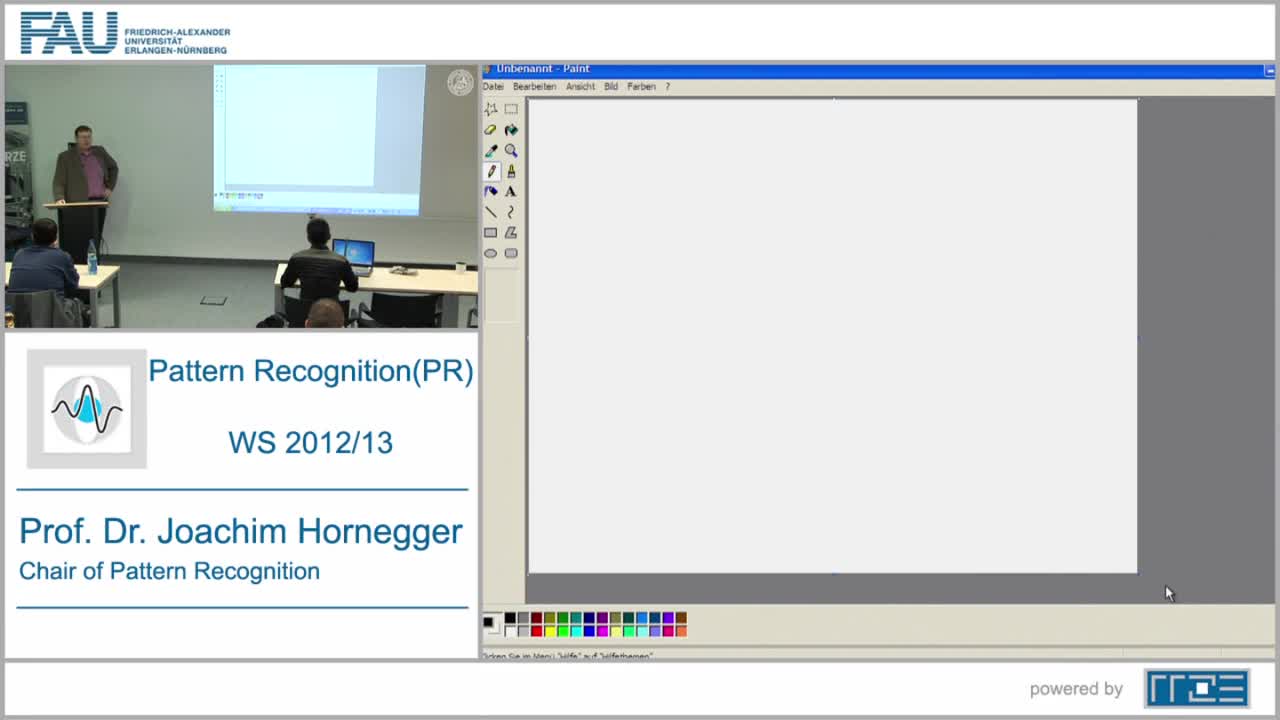Select the Magnifier tool
Screen dimensions: 1280x720
coord(511,150)
